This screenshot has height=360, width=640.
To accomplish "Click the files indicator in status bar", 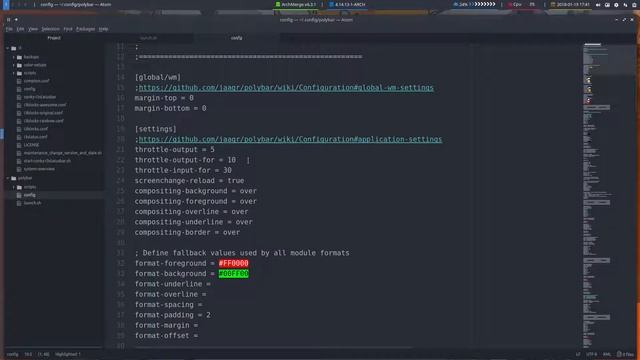I will pos(625,354).
